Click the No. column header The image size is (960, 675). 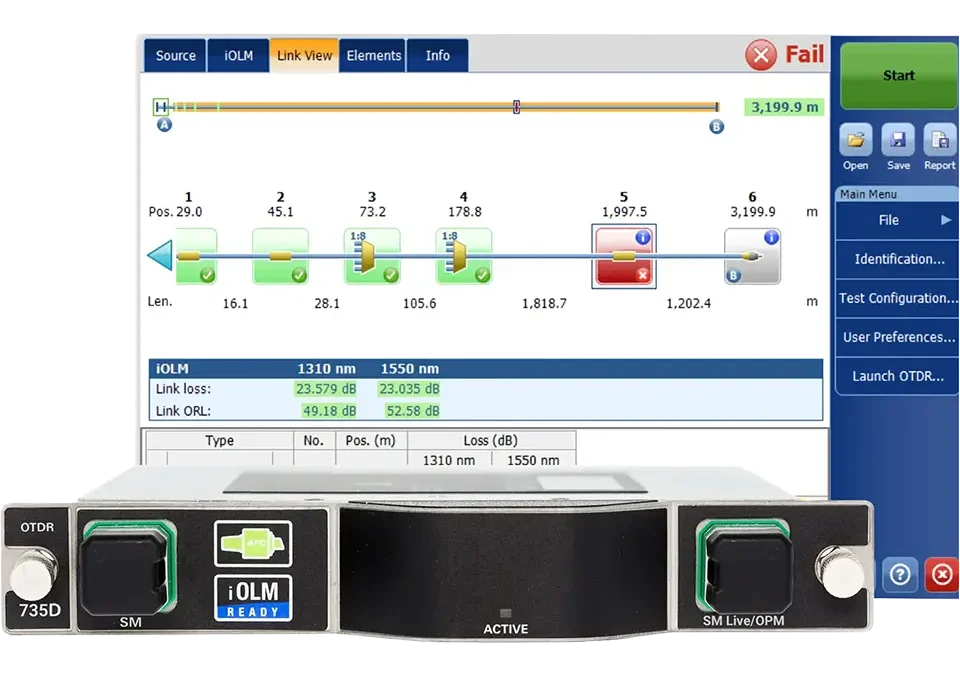[x=313, y=440]
